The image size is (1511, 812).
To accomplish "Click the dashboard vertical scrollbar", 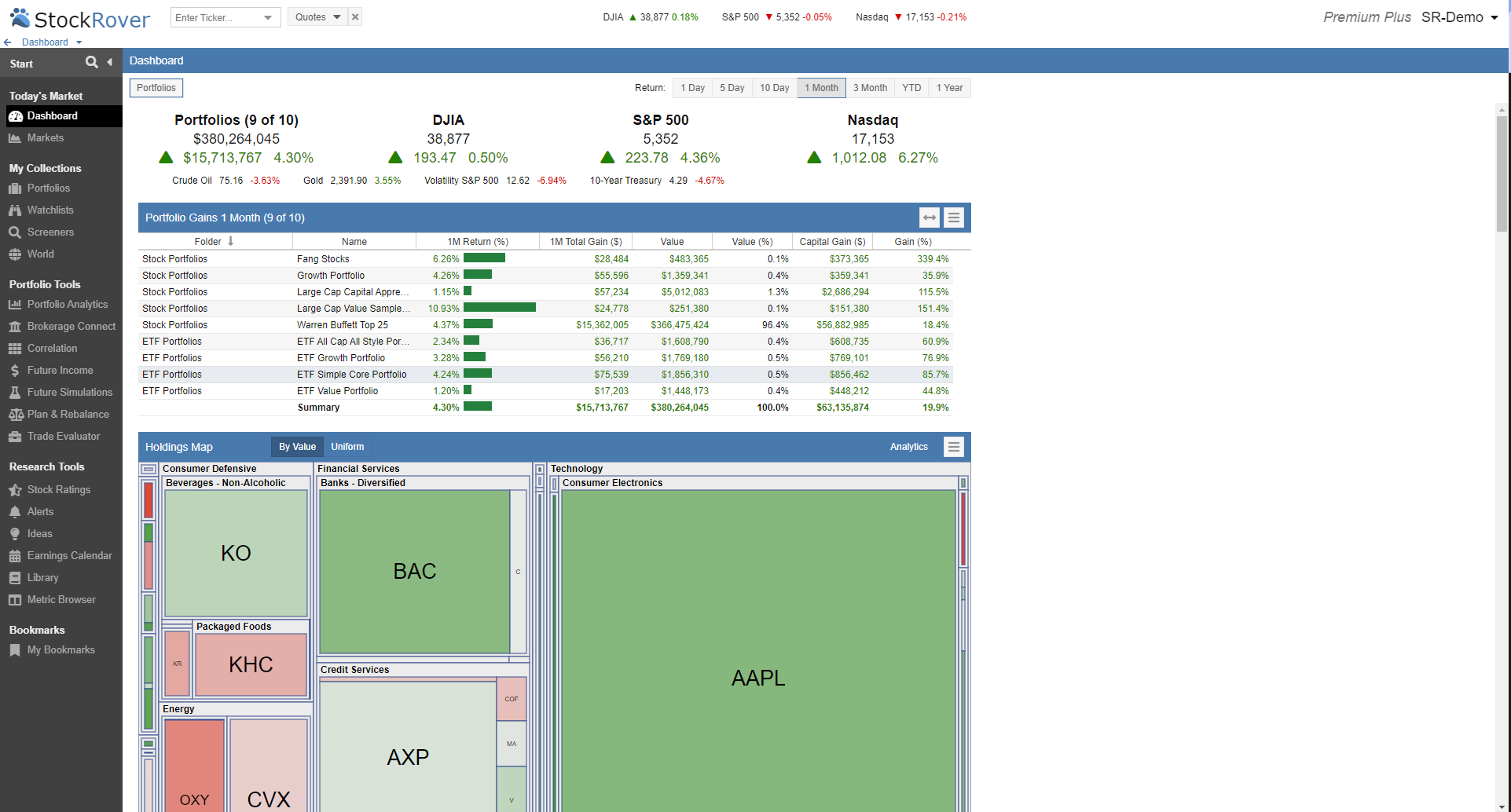I will click(x=1502, y=173).
